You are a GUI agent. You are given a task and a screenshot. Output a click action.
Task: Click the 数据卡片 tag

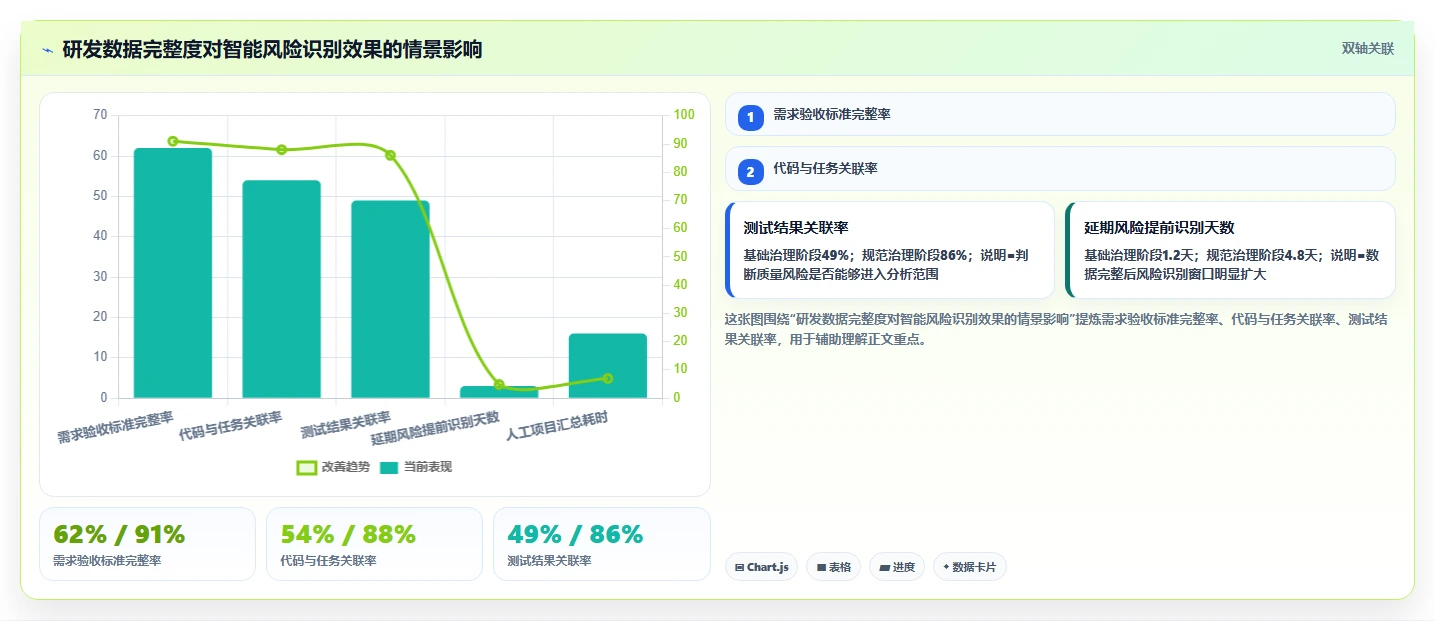[x=969, y=567]
